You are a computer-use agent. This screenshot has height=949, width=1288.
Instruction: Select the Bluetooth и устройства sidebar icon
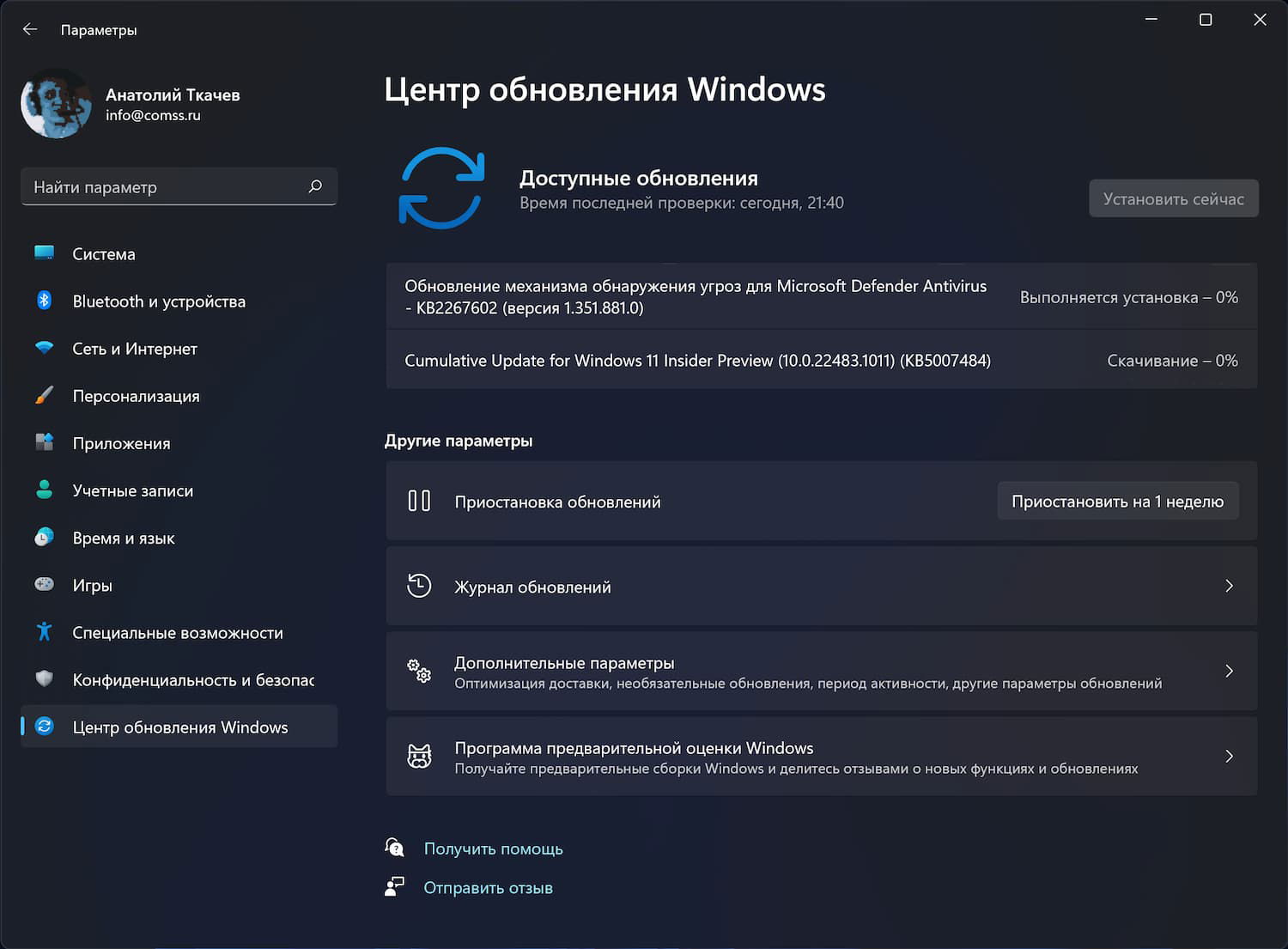click(44, 301)
